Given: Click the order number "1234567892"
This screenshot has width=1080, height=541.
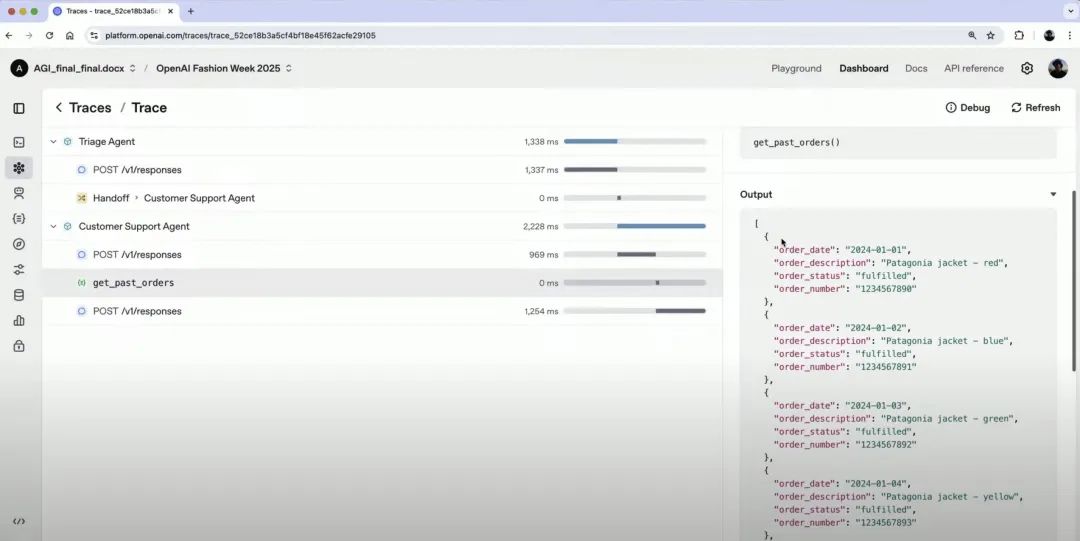Looking at the screenshot, I should coord(886,445).
